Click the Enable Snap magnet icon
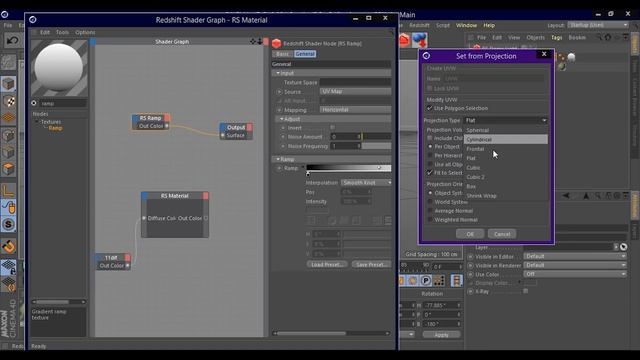The image size is (640, 360). (8, 246)
